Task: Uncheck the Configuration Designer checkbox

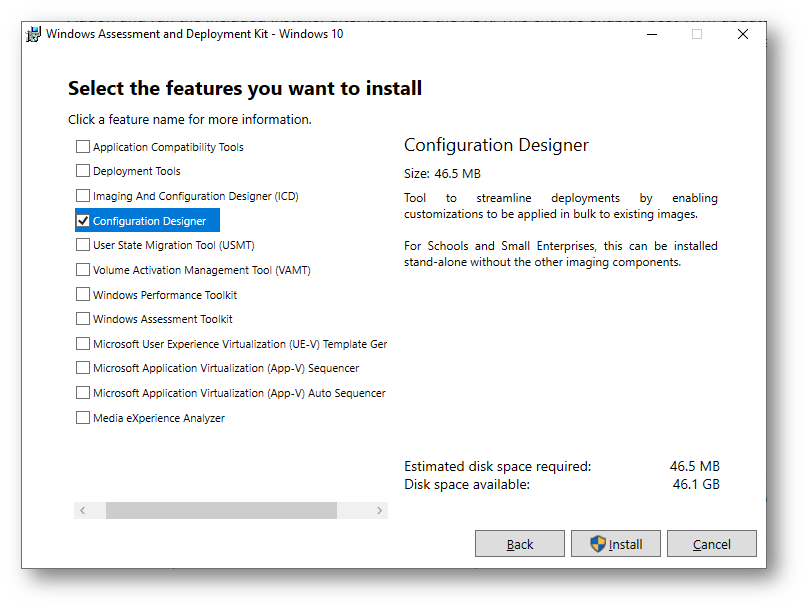Action: click(83, 220)
